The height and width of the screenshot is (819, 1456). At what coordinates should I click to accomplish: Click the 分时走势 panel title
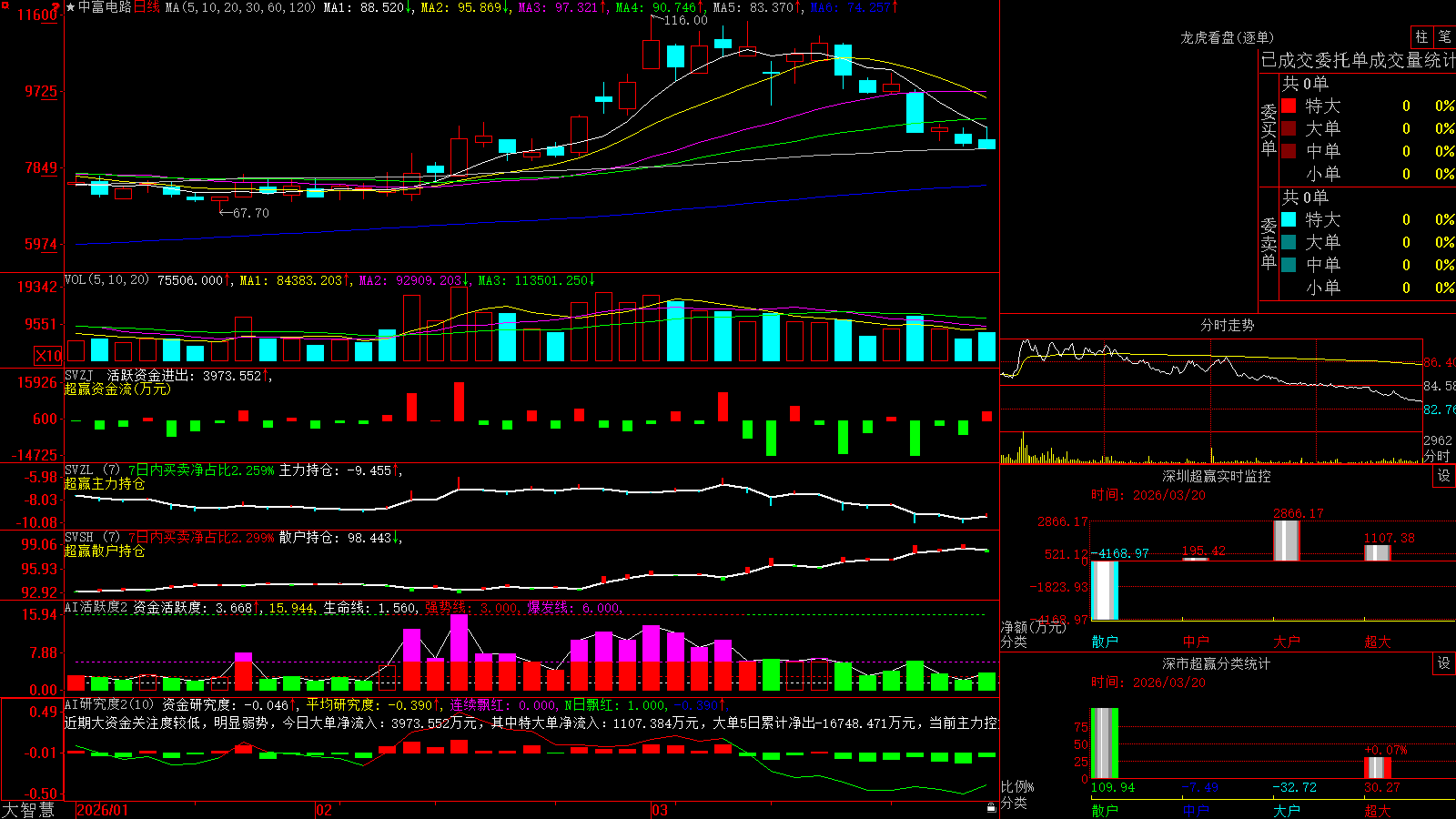click(x=1227, y=325)
